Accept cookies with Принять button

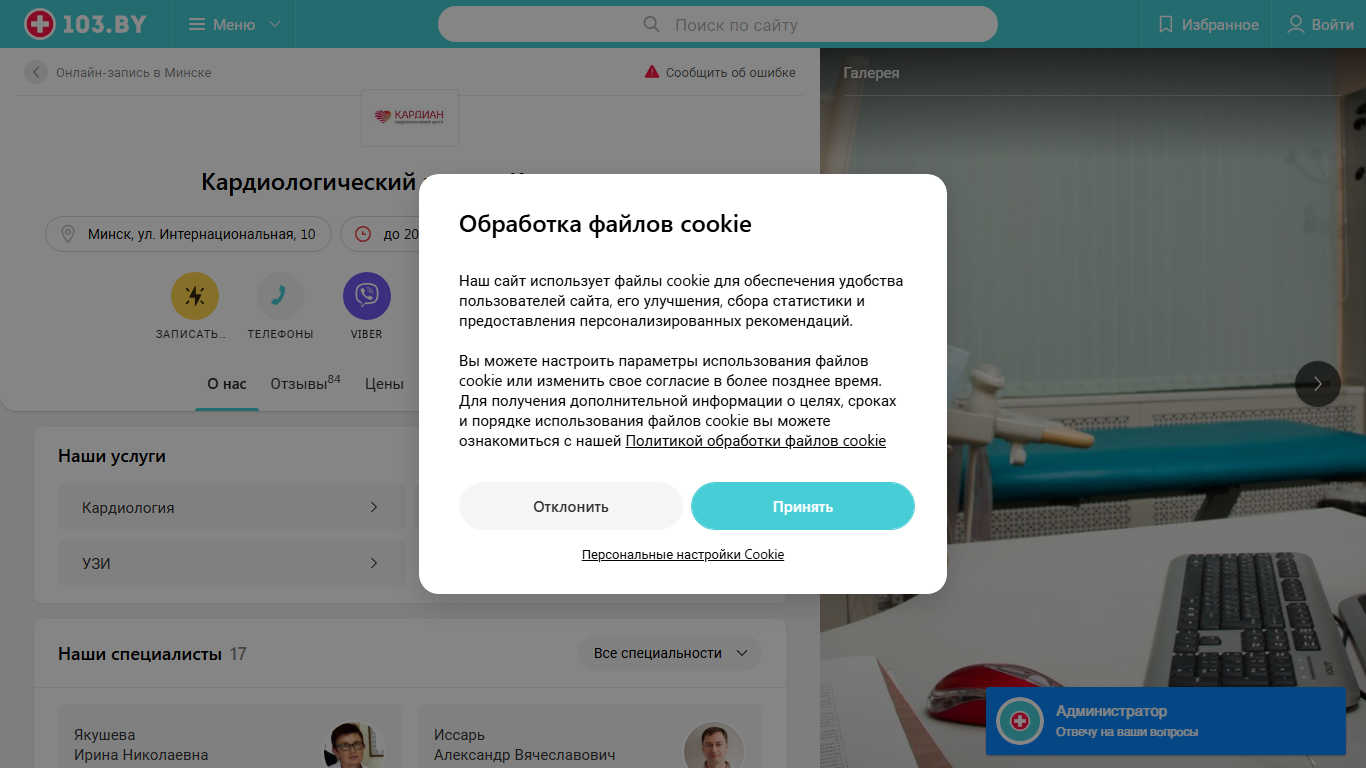click(803, 506)
